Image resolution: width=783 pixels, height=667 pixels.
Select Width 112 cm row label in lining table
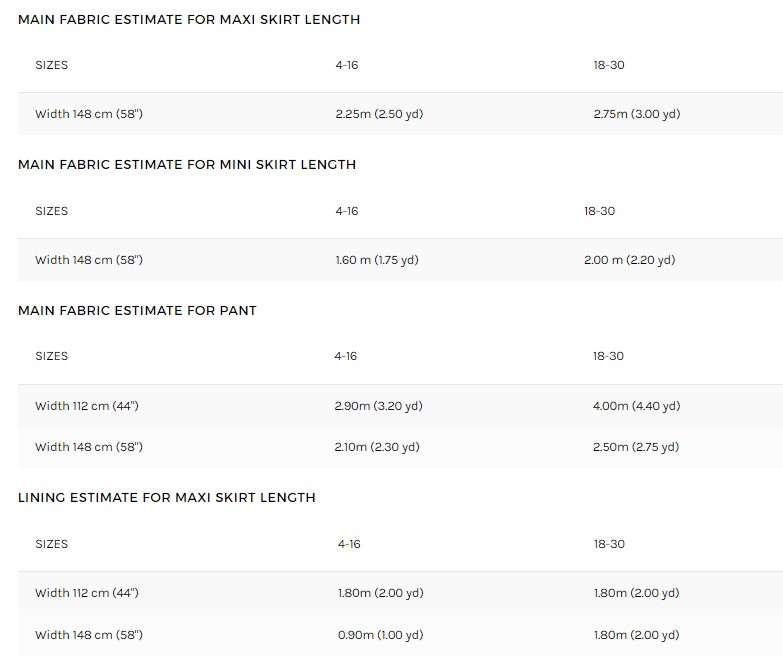click(x=87, y=593)
